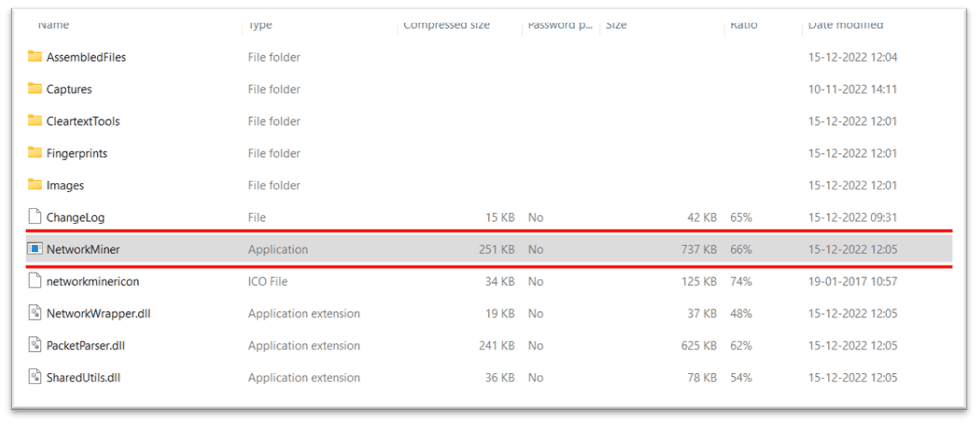This screenshot has height=424, width=978.
Task: Select the networkminericon file icon
Action: (x=34, y=281)
